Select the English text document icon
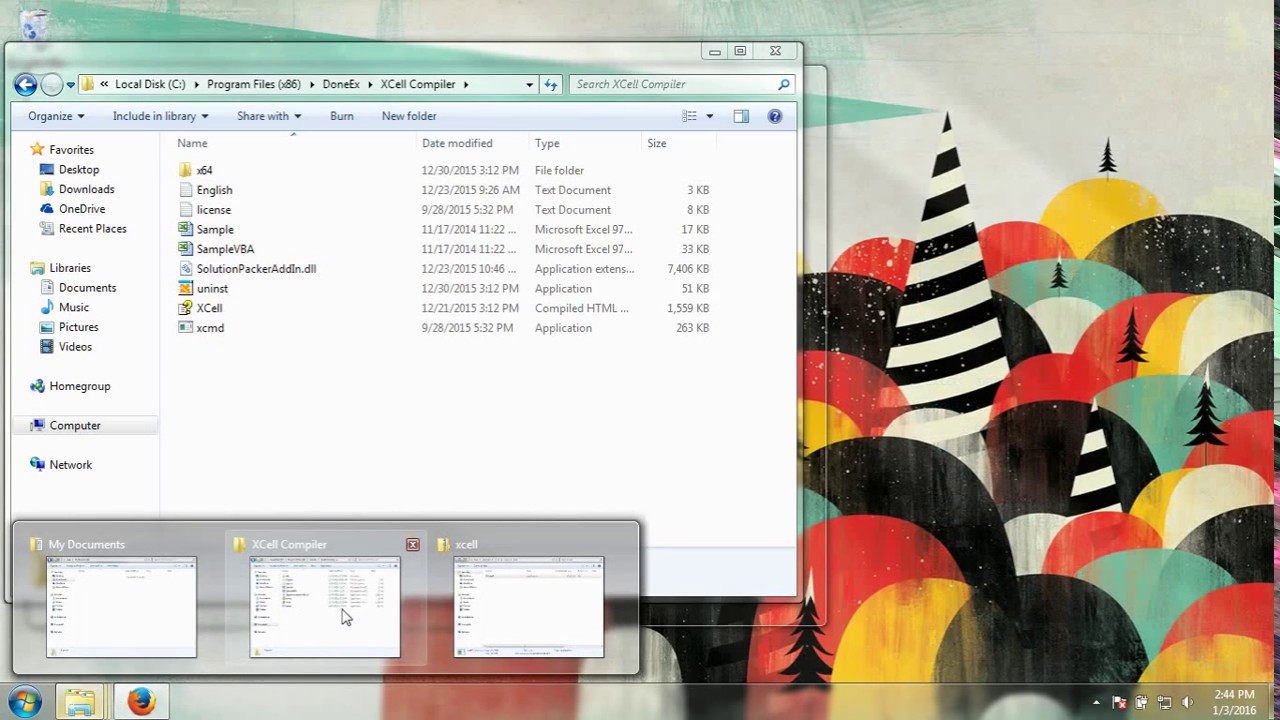1280x720 pixels. (x=185, y=190)
